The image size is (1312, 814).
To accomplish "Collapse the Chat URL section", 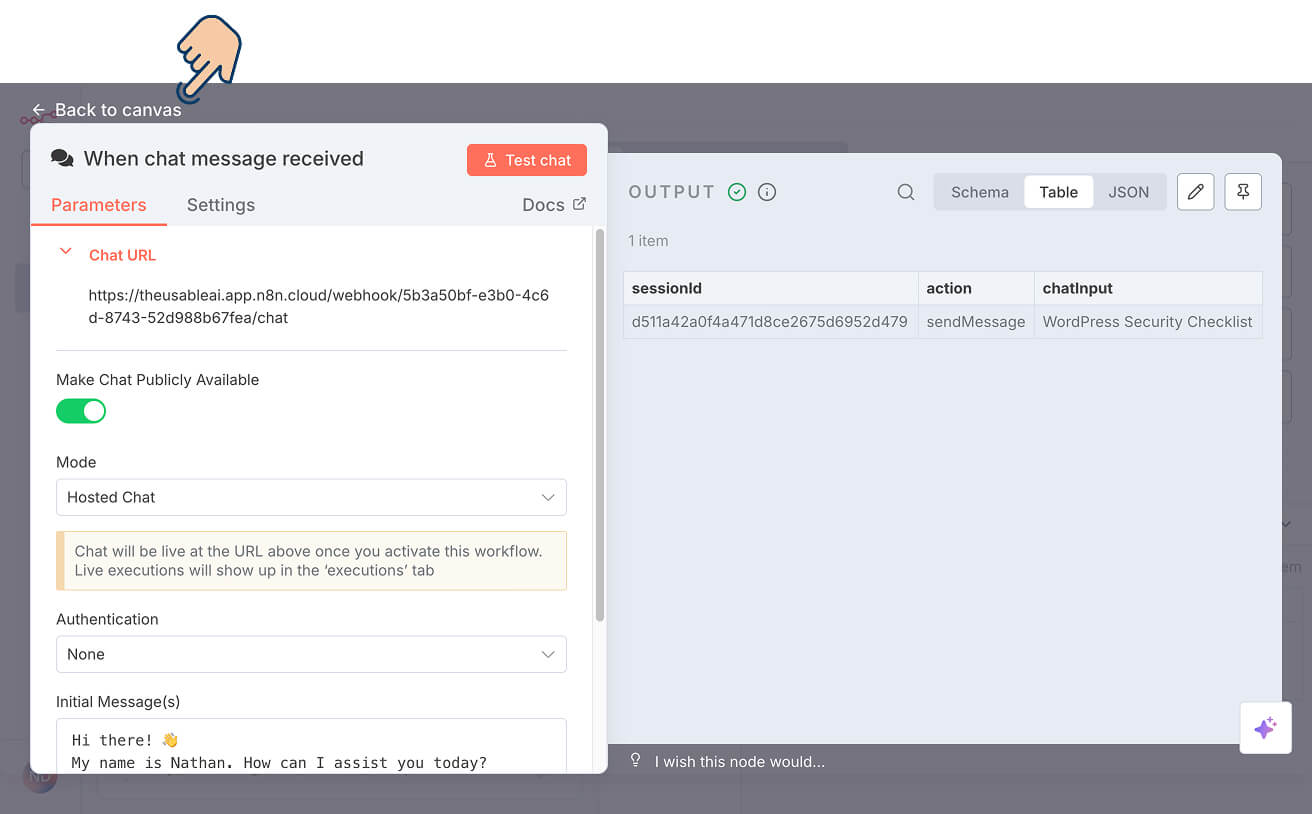I will point(65,254).
